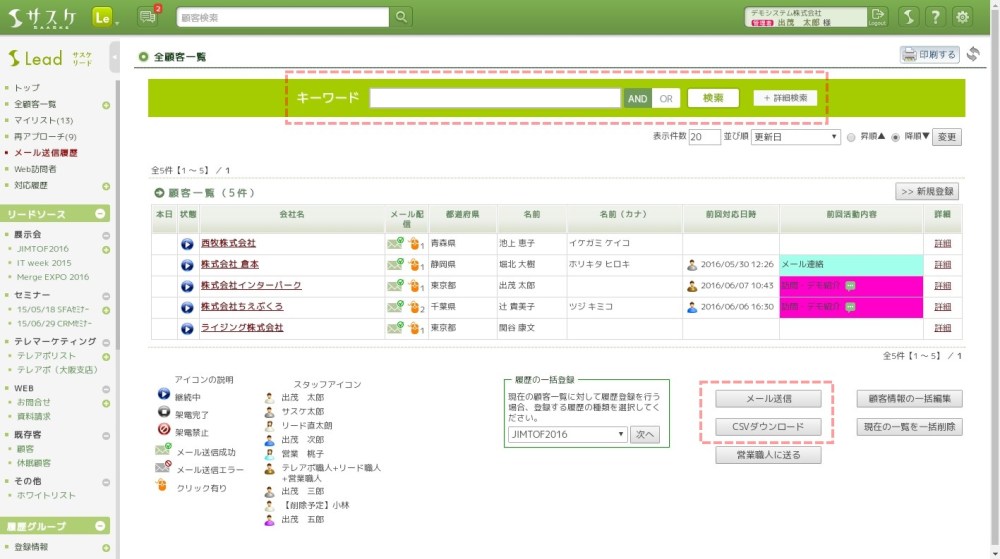Click the refresh arrows icon beside 印刷する
The image size is (1000, 559).
pyautogui.click(x=973, y=54)
